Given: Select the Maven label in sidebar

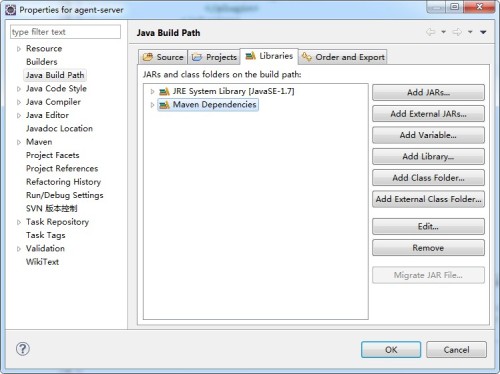Looking at the screenshot, I should [x=39, y=142].
